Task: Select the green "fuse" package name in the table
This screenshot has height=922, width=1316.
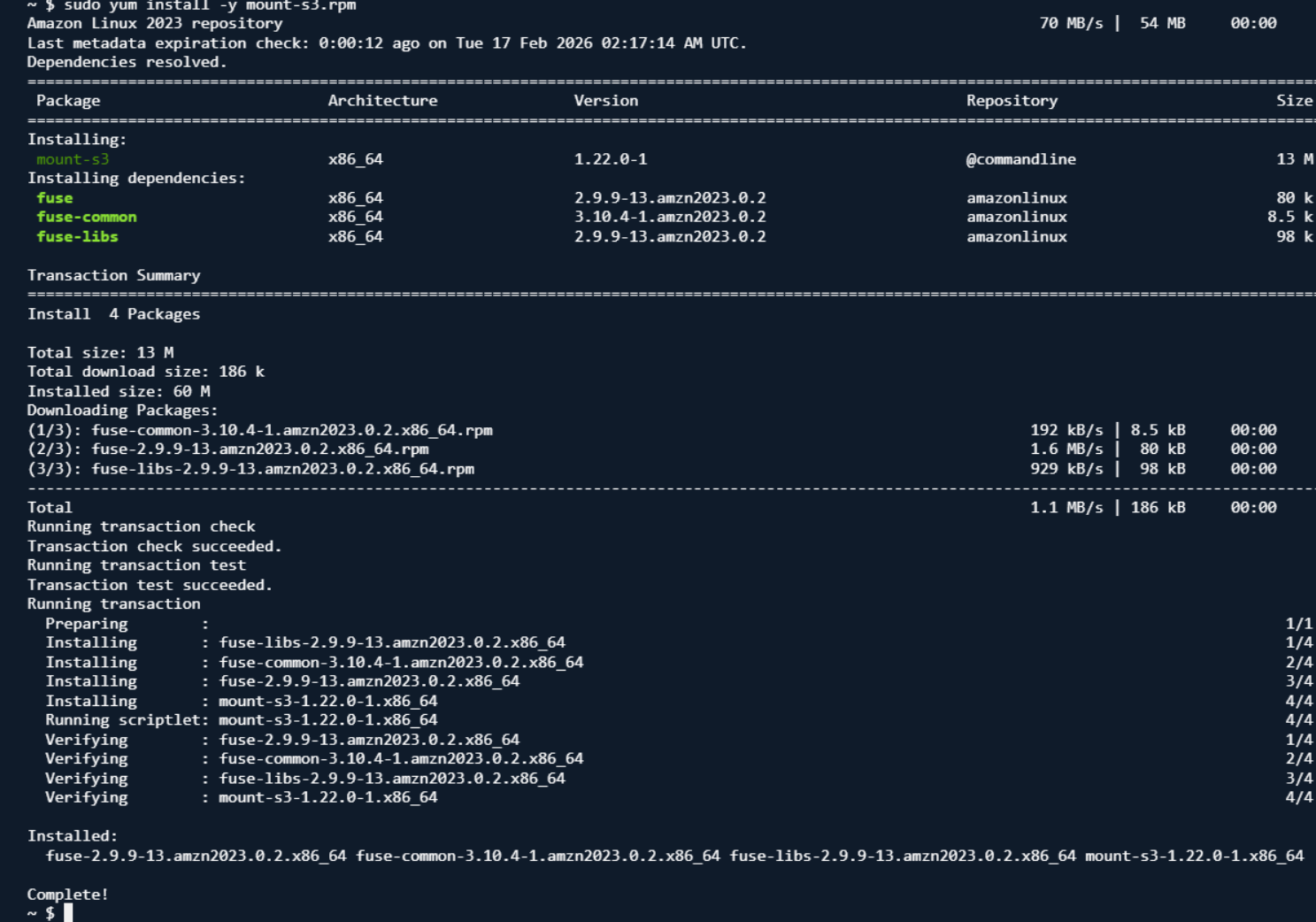Action: point(55,198)
